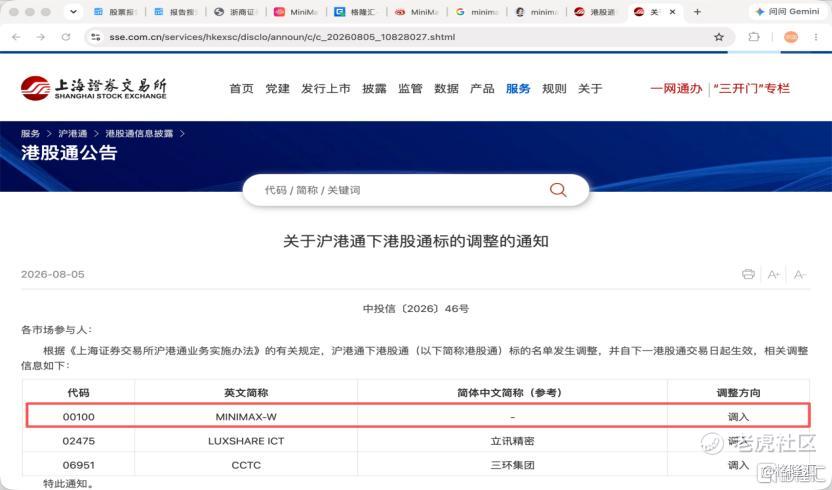The width and height of the screenshot is (832, 490).
Task: Click the announcement title 关于沪港通下港股通标的调整的通知
Action: (416, 242)
